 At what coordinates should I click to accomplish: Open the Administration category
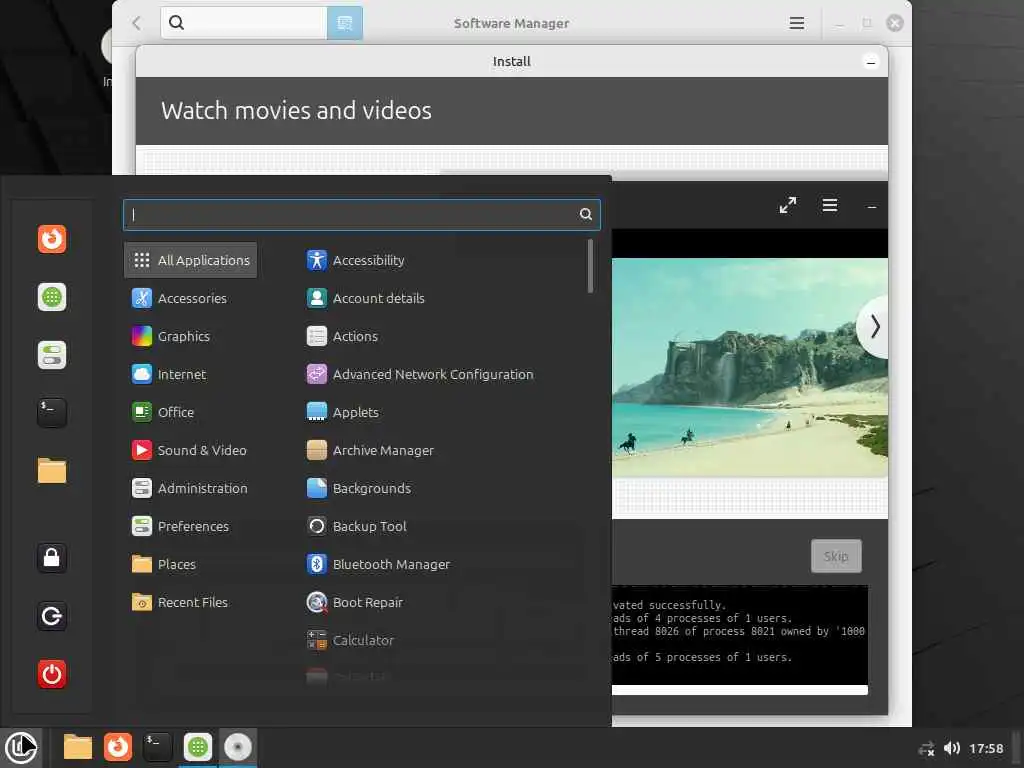(x=190, y=488)
